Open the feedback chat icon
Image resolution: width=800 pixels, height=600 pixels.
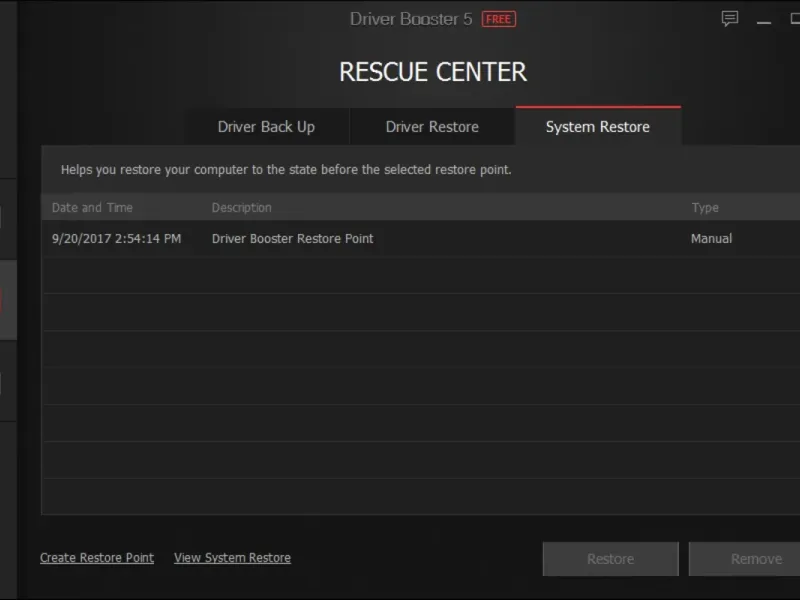730,19
